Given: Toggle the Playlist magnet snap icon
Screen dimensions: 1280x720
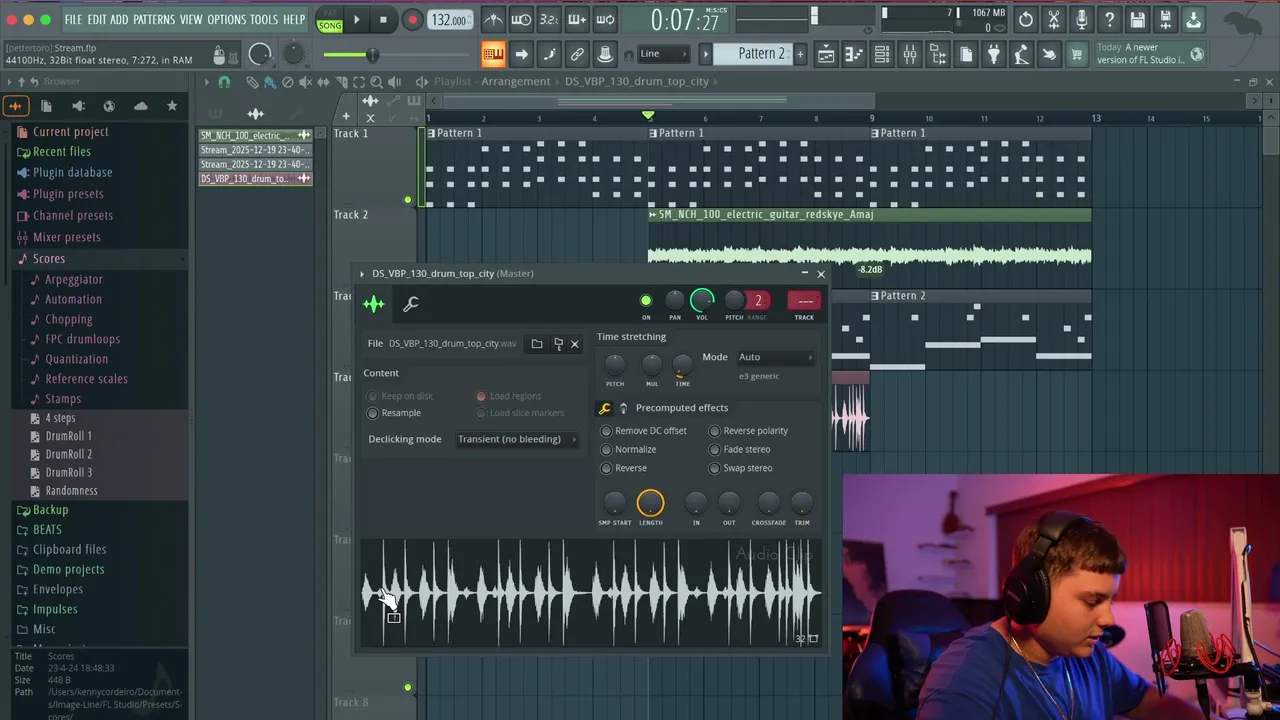Looking at the screenshot, I should pyautogui.click(x=224, y=82).
